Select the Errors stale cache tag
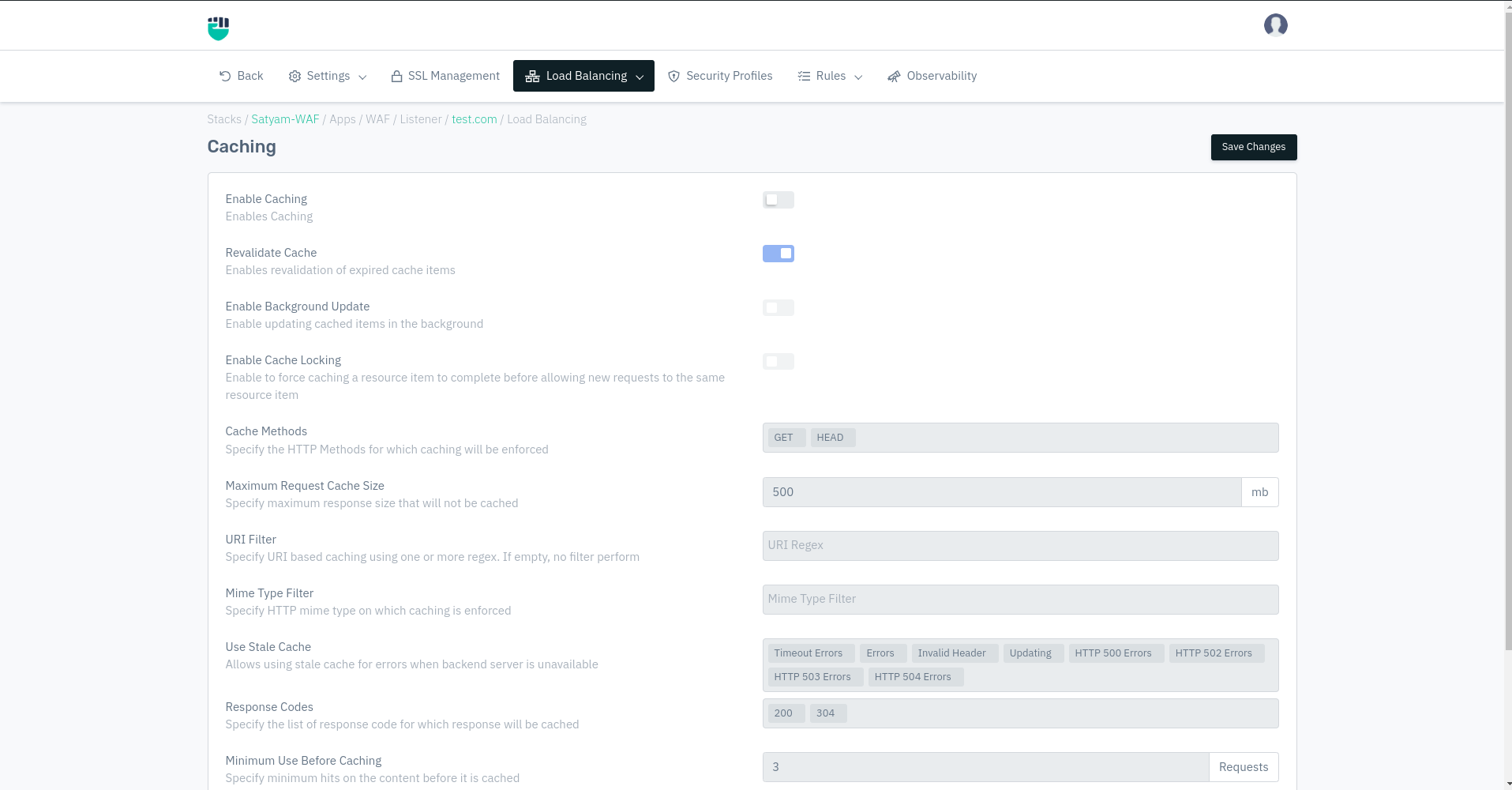 click(884, 653)
